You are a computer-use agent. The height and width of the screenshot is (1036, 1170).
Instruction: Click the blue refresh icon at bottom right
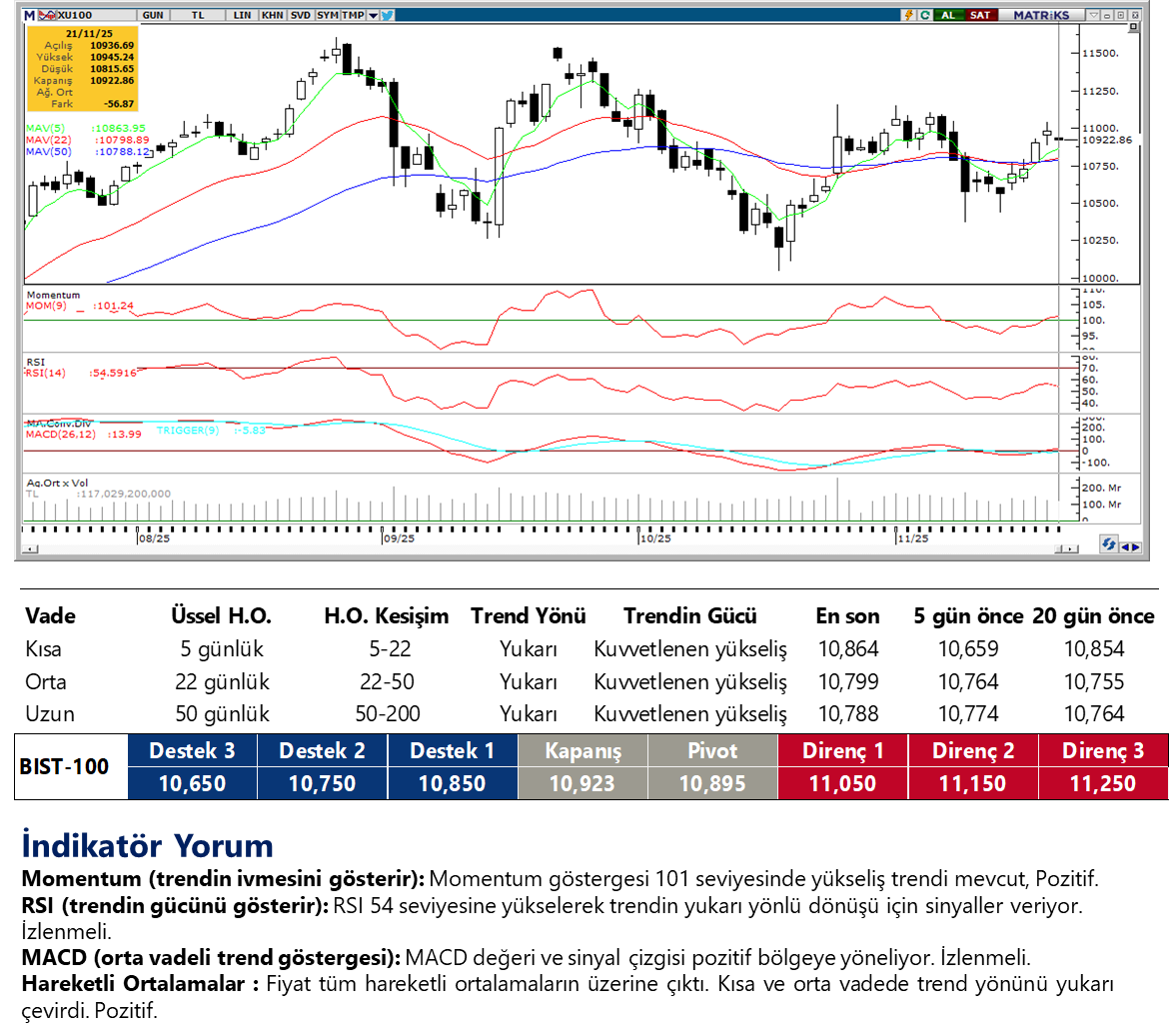[x=1108, y=544]
